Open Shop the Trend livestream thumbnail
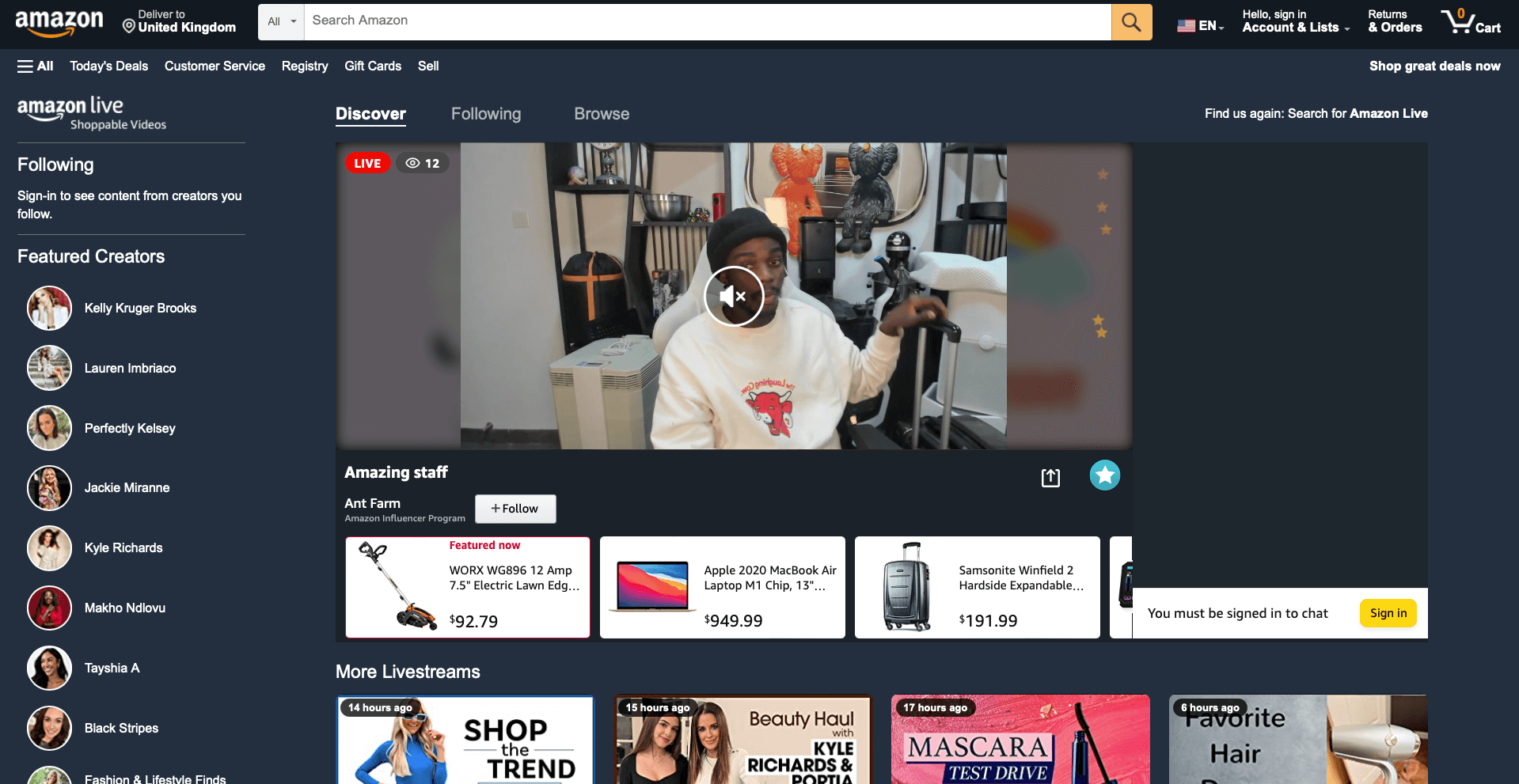This screenshot has width=1519, height=784. tap(465, 740)
